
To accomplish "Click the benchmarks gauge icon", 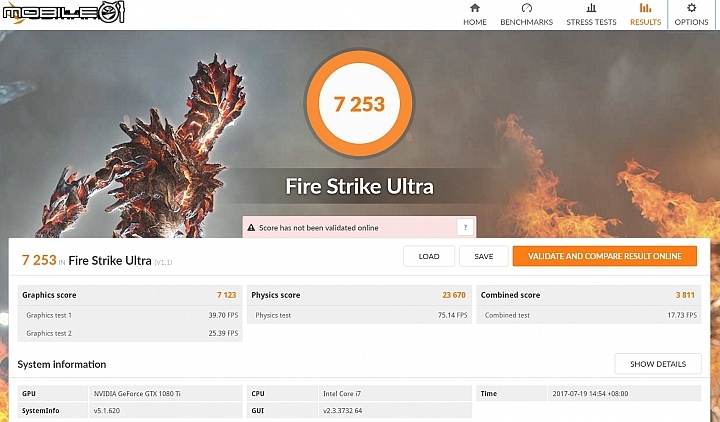I will click(x=527, y=8).
